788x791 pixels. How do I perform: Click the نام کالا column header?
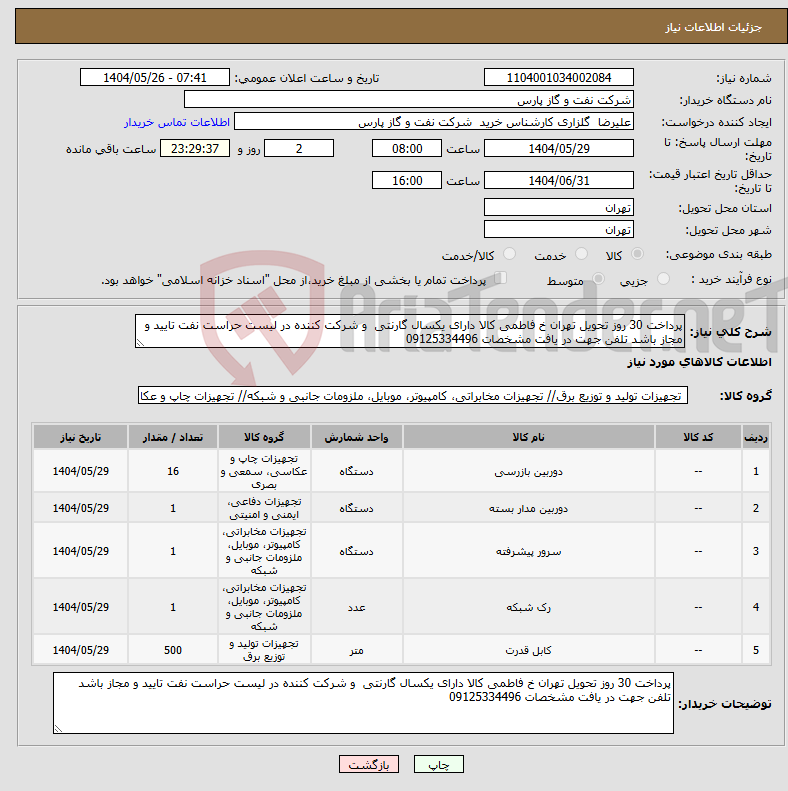[x=529, y=437]
